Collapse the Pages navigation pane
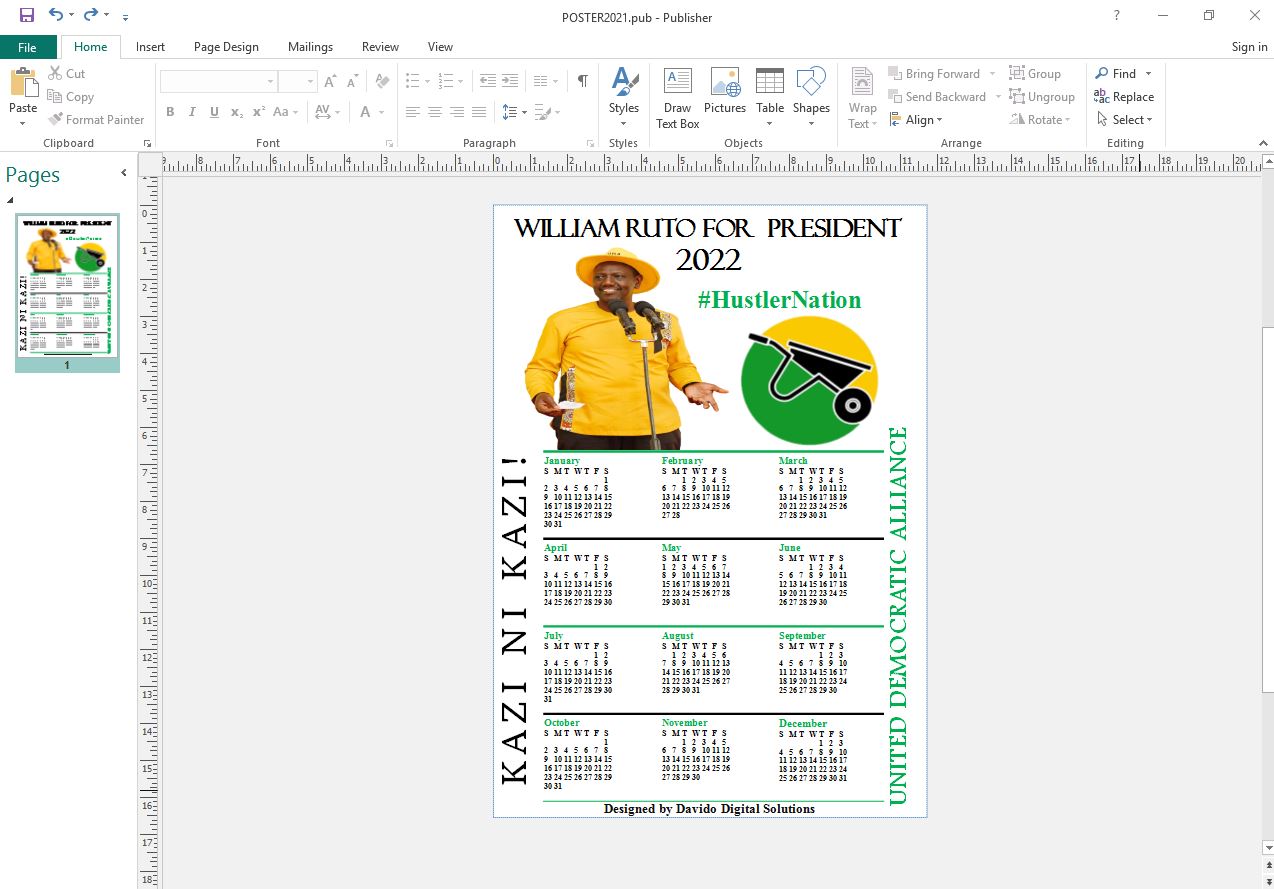Viewport: 1274px width, 889px height. [x=124, y=173]
